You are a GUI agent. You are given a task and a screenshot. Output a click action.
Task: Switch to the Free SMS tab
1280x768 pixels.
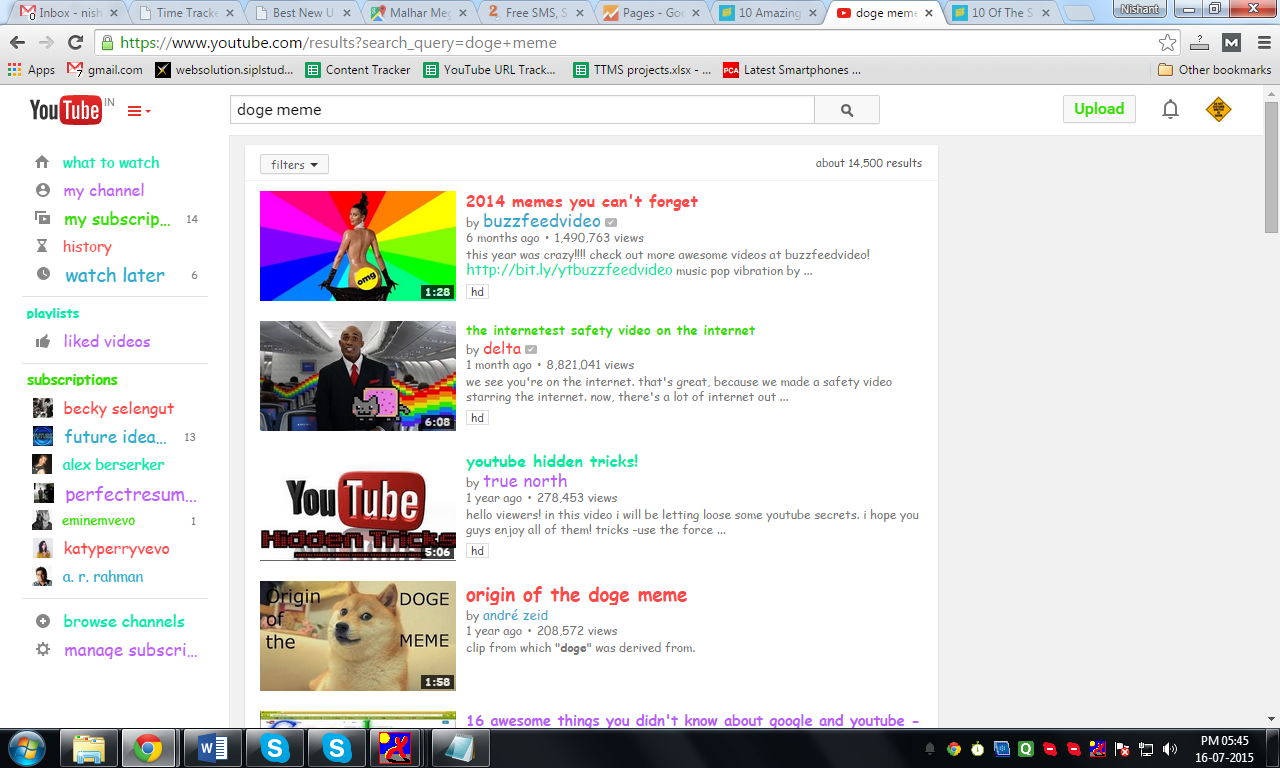coord(536,13)
